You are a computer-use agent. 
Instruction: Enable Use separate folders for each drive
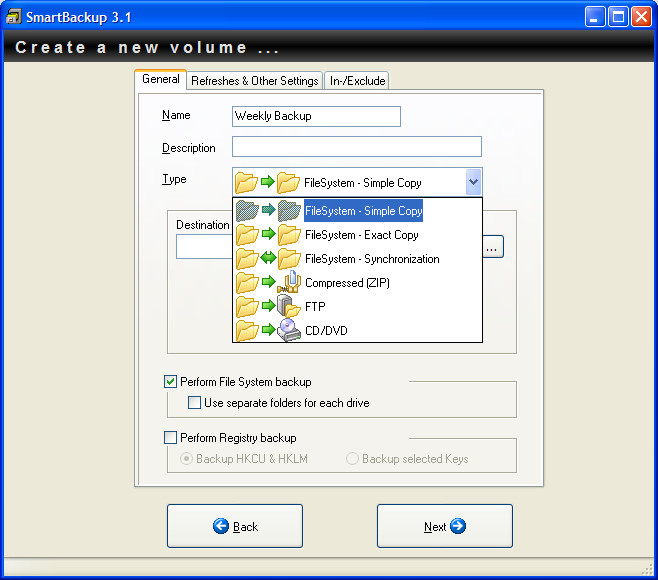(194, 402)
